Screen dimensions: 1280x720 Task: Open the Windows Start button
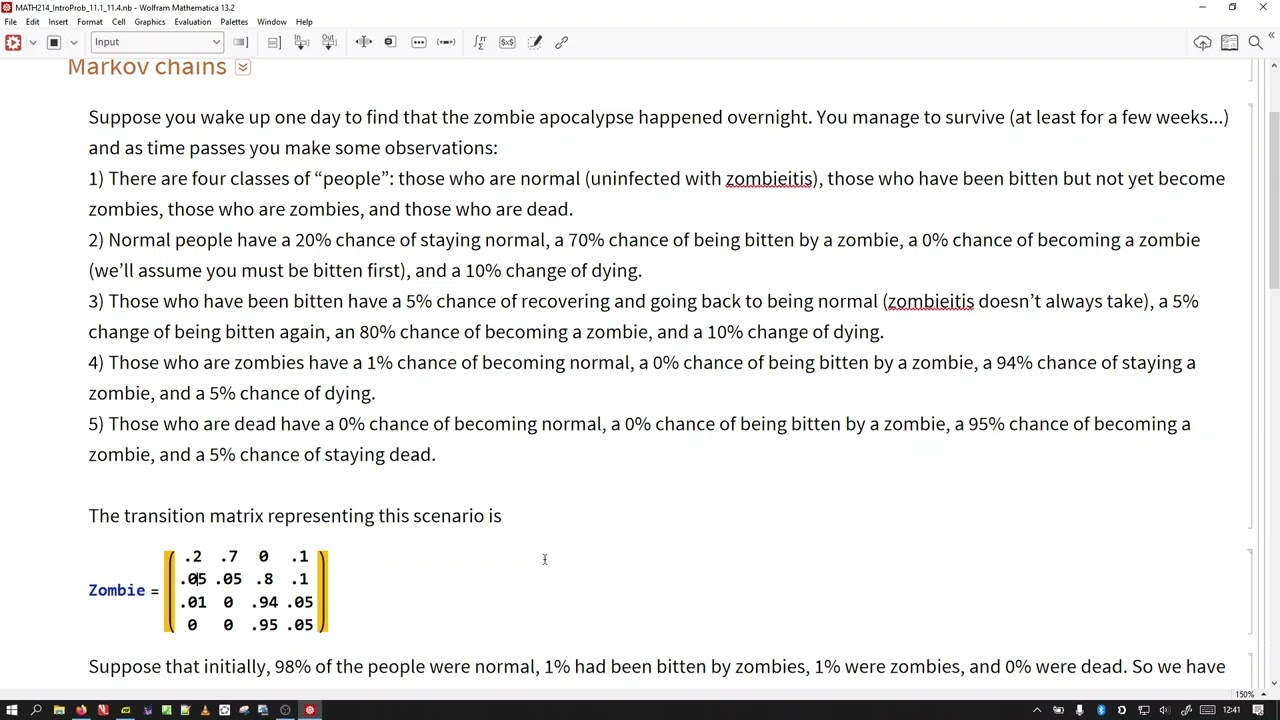click(12, 710)
